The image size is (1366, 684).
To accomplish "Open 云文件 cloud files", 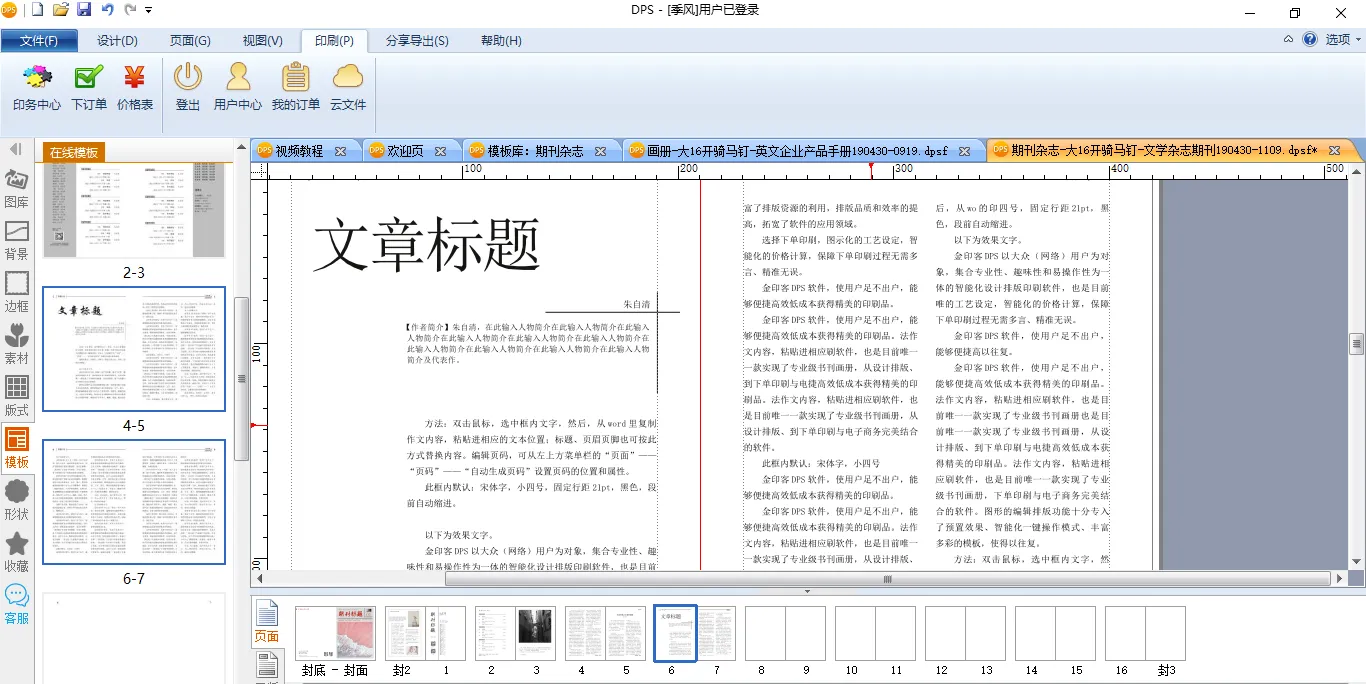I will point(348,86).
